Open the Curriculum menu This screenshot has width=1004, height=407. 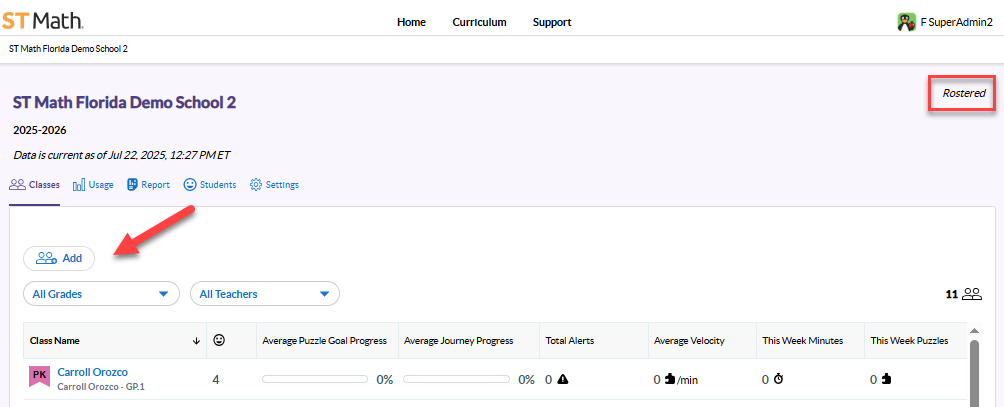(479, 22)
